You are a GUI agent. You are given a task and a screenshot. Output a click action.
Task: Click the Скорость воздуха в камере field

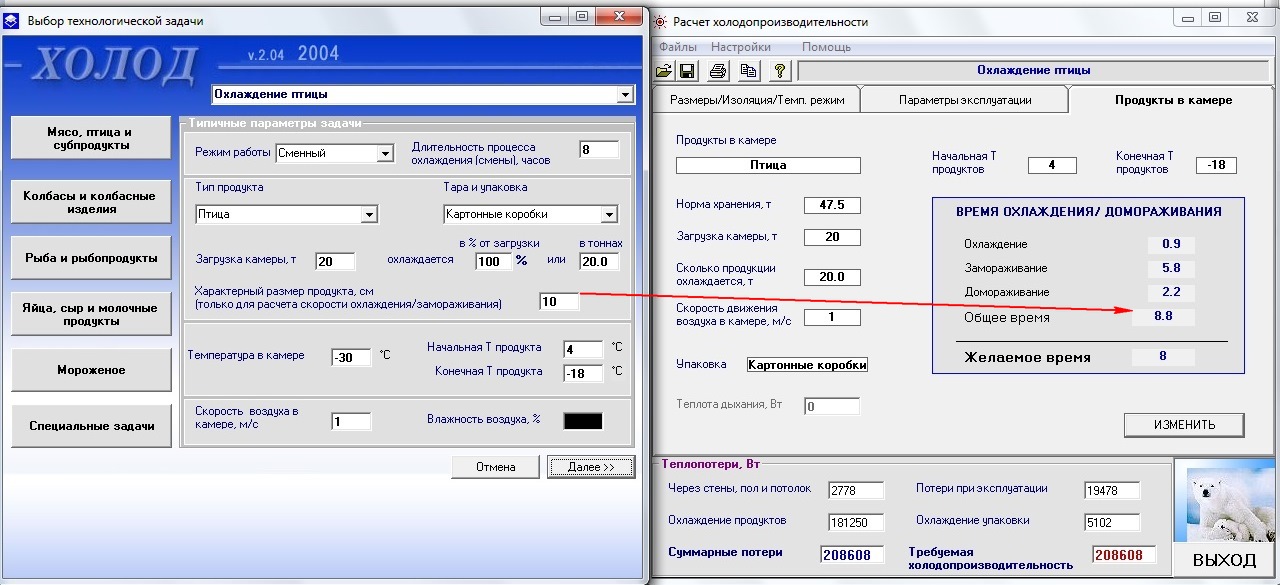351,421
